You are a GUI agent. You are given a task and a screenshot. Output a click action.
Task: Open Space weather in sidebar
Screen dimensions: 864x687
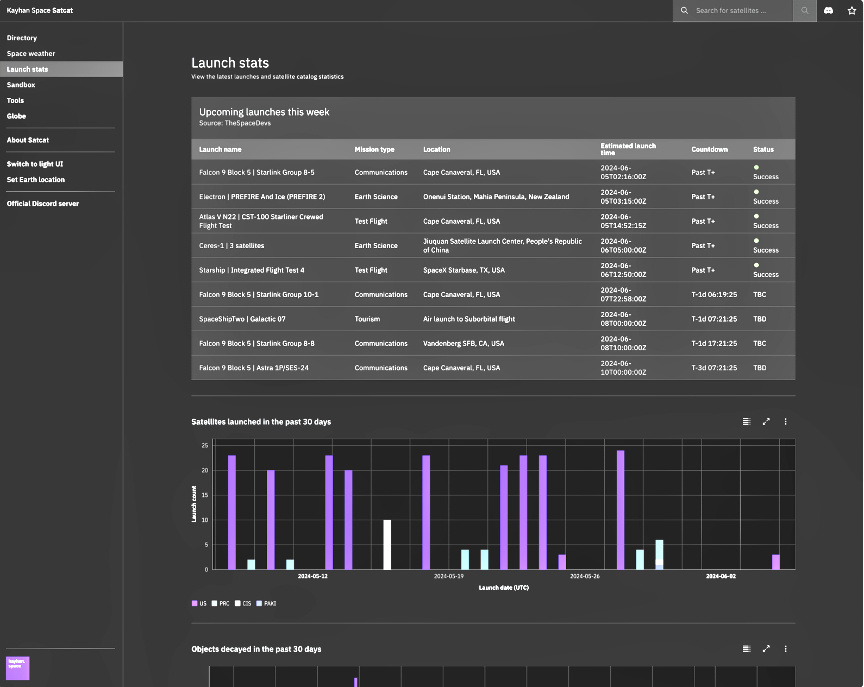coord(31,54)
